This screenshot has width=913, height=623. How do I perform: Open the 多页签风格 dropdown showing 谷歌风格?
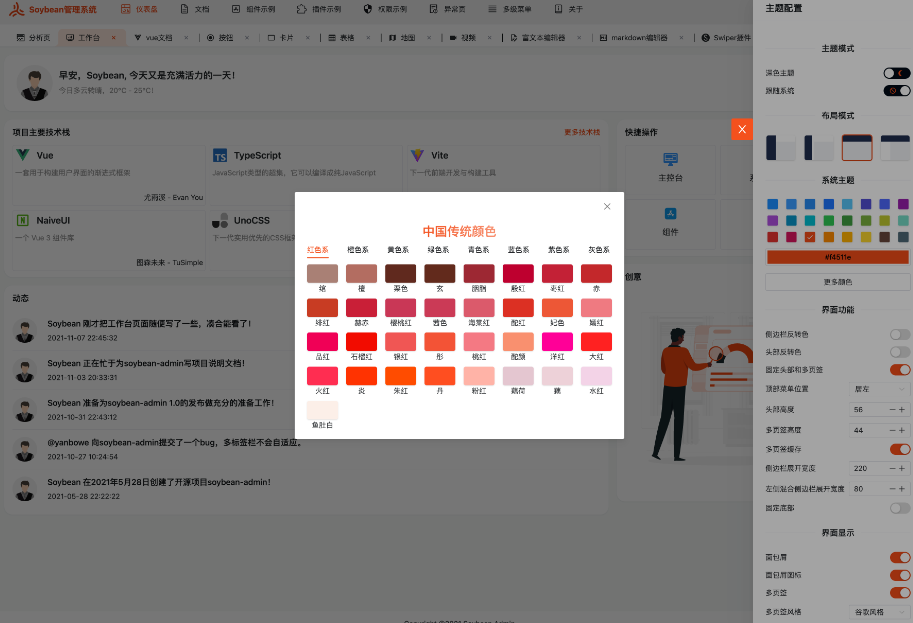click(879, 612)
